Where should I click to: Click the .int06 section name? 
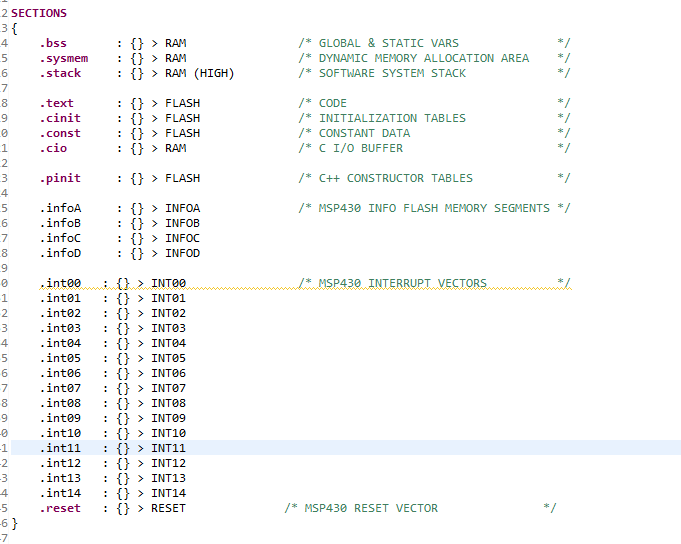(60, 373)
